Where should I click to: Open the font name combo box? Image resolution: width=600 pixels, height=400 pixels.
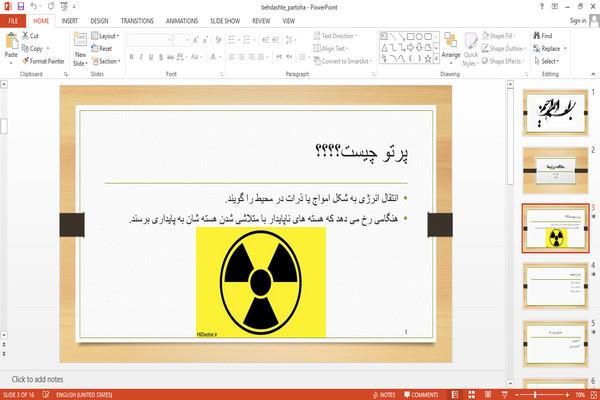[x=150, y=40]
